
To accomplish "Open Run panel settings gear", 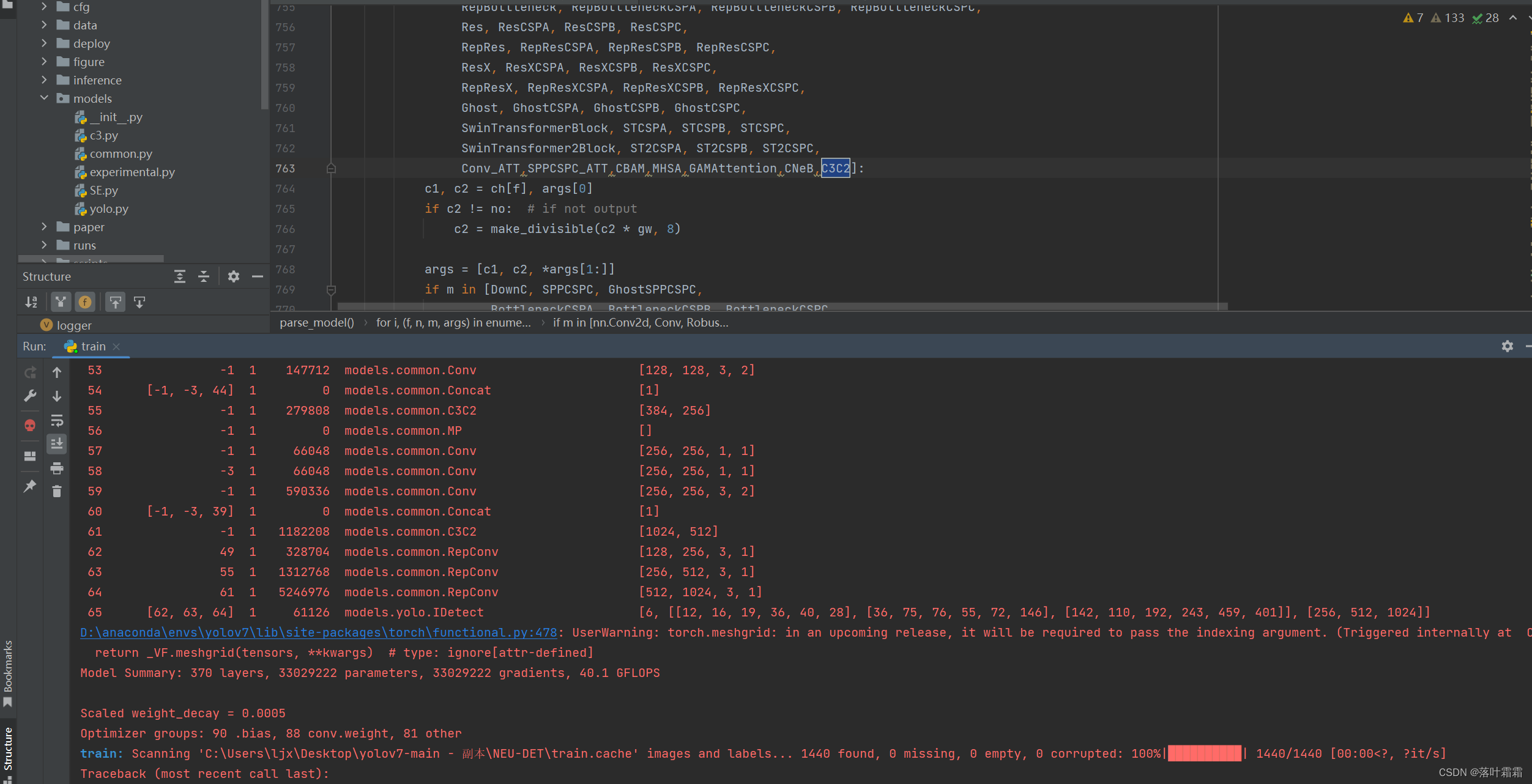I will 1507,346.
